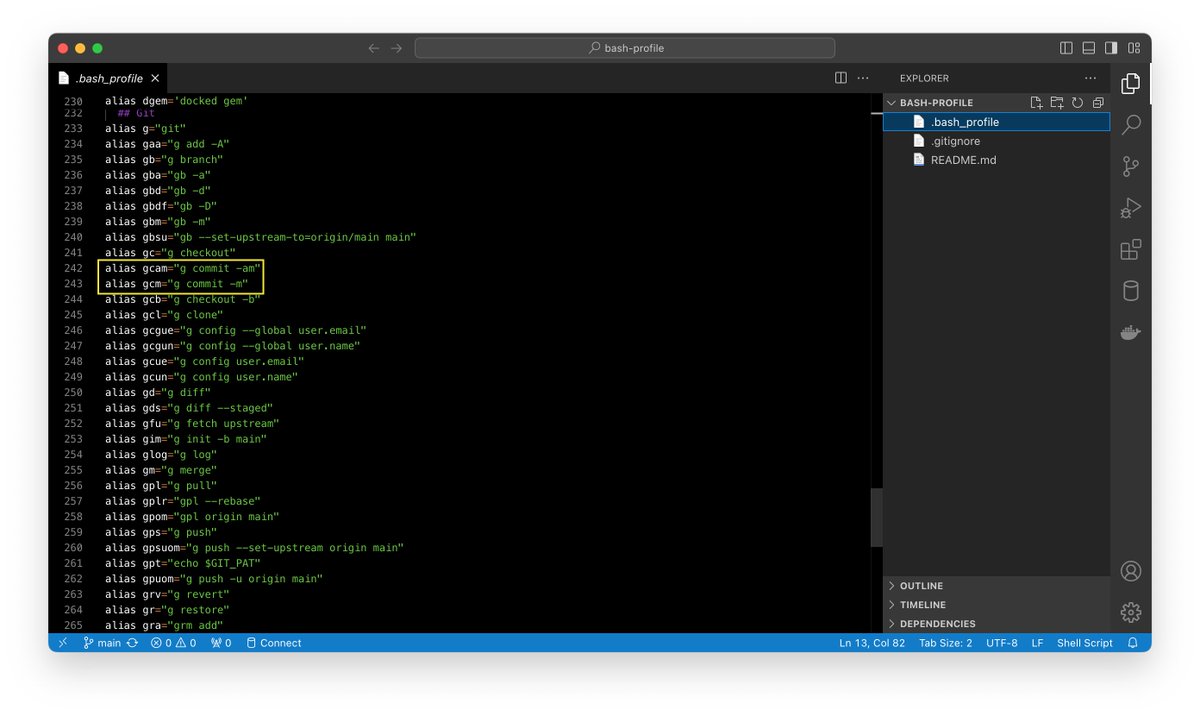
Task: Open the Manage gear icon
Action: [x=1131, y=612]
